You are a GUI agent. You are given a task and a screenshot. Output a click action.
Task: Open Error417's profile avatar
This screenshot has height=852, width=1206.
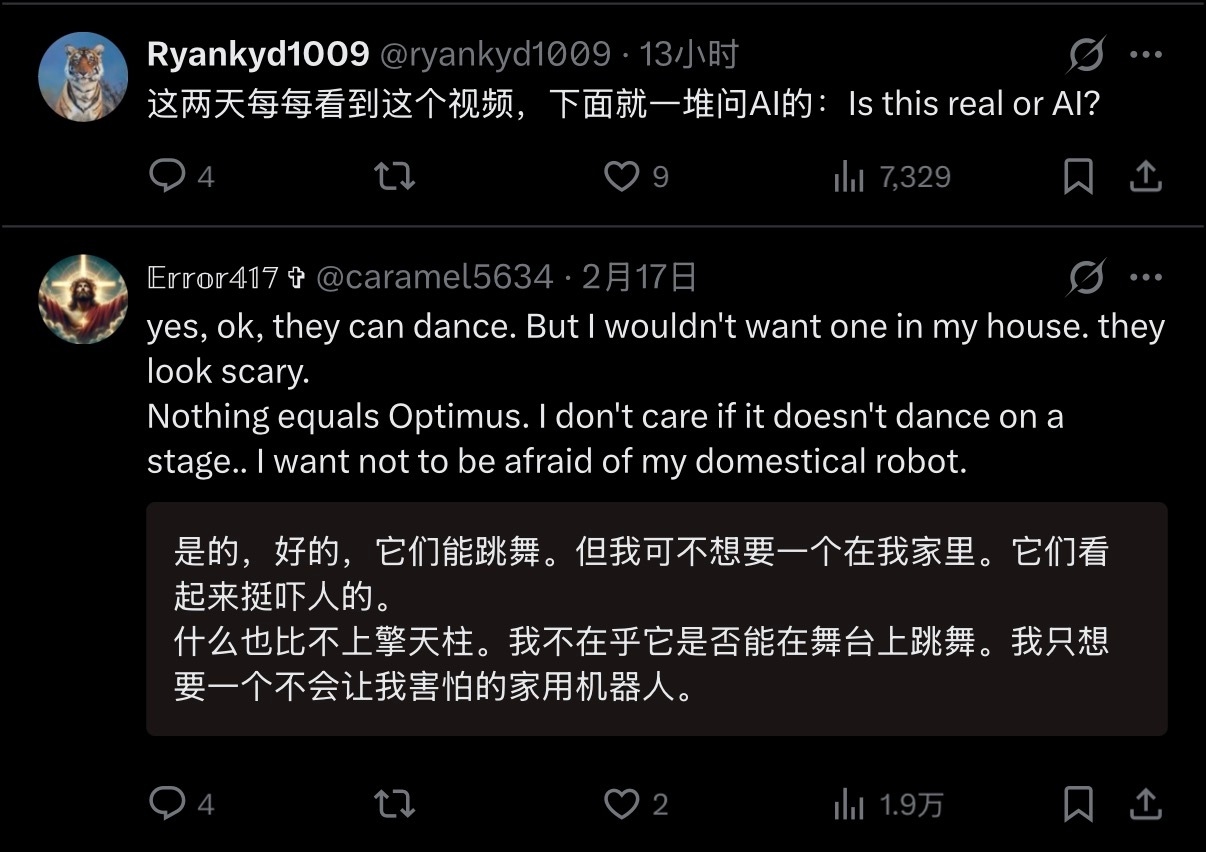click(x=83, y=299)
